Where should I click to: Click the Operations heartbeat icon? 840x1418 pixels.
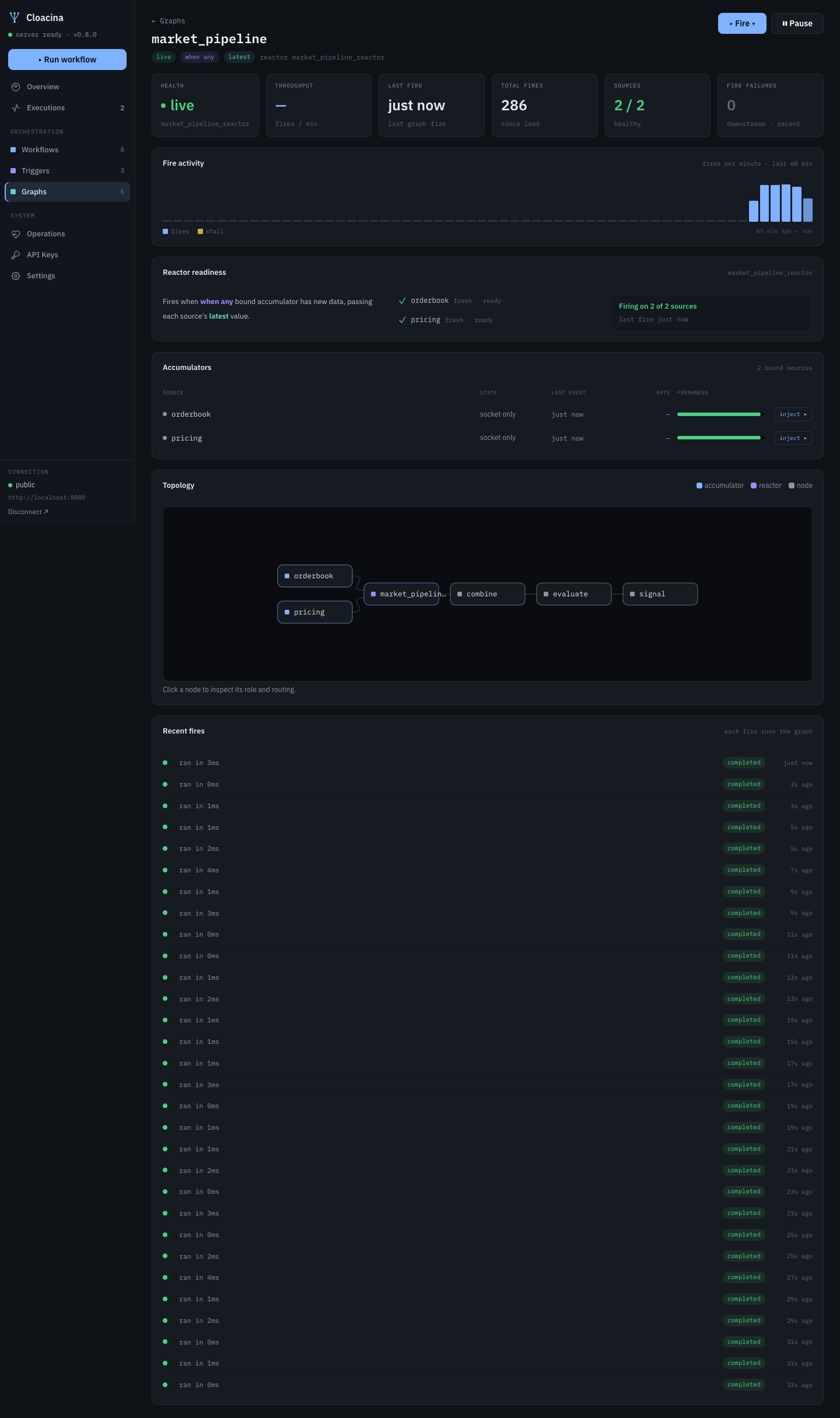pyautogui.click(x=16, y=234)
